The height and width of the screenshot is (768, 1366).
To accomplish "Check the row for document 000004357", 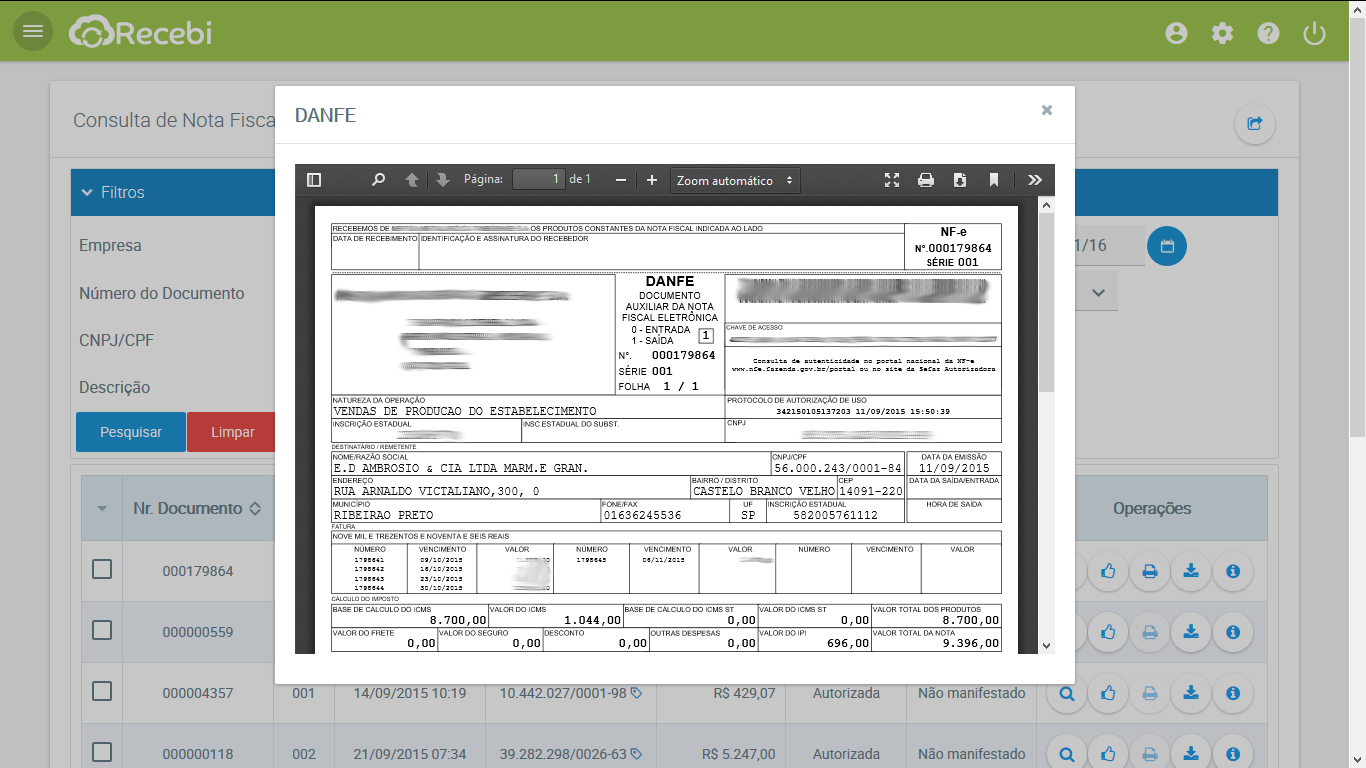I will [102, 691].
